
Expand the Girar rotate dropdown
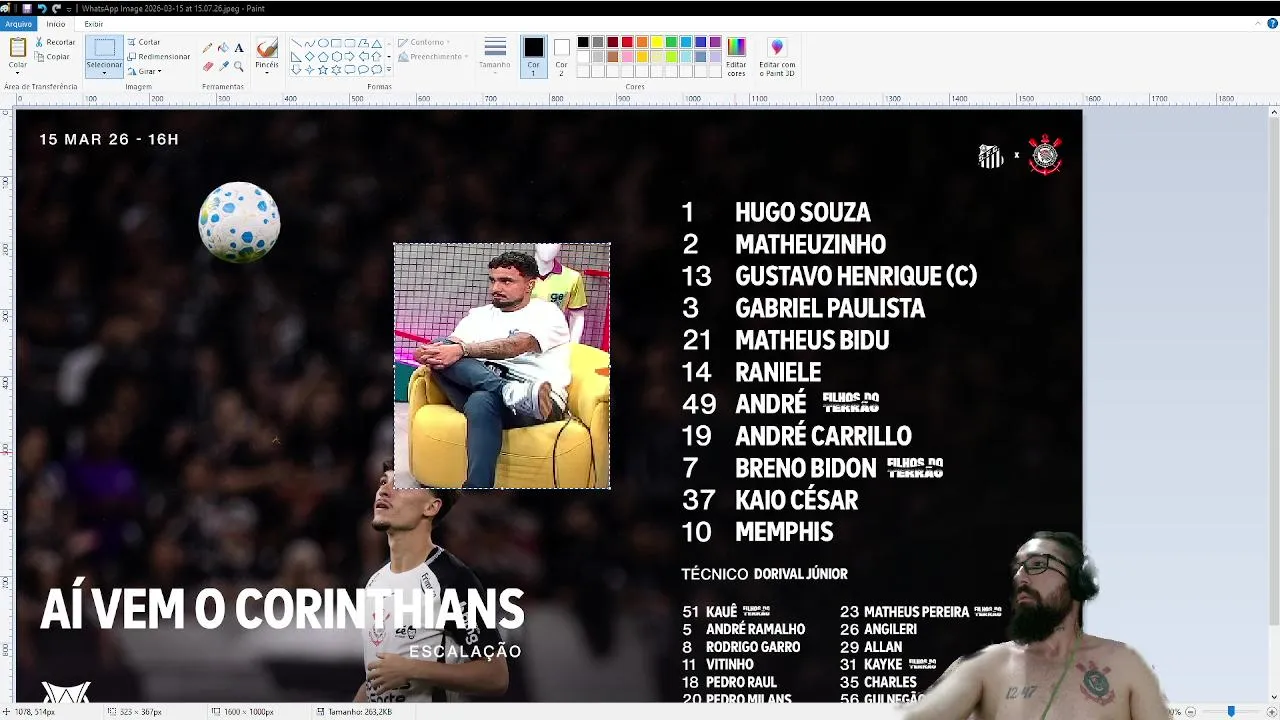click(144, 71)
